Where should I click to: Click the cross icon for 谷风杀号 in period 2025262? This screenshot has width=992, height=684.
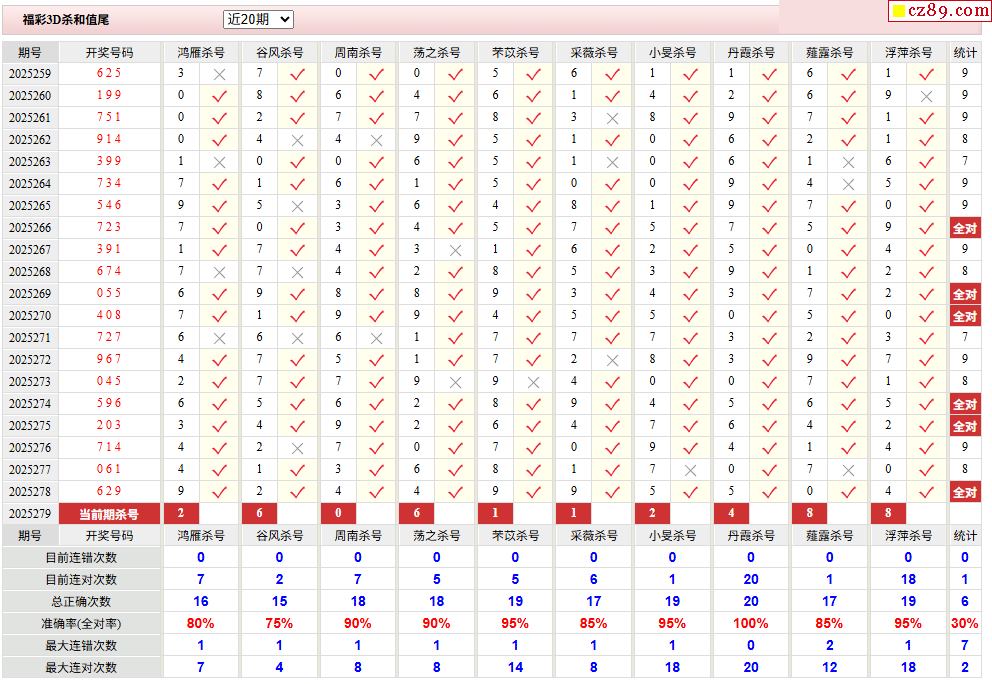297,140
